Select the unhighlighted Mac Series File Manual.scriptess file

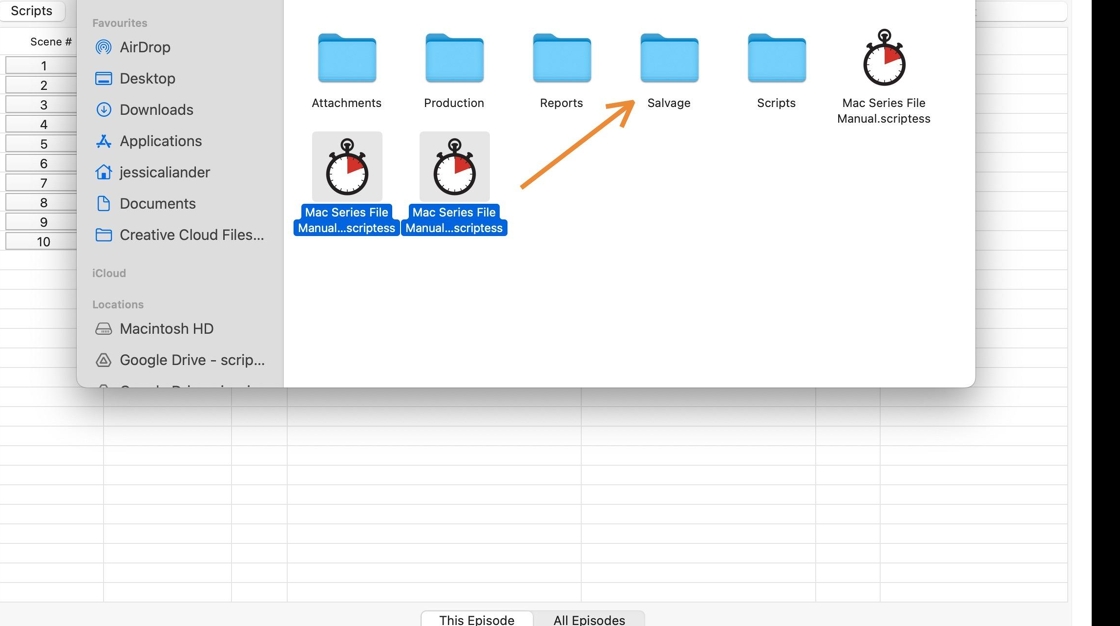[x=884, y=59]
